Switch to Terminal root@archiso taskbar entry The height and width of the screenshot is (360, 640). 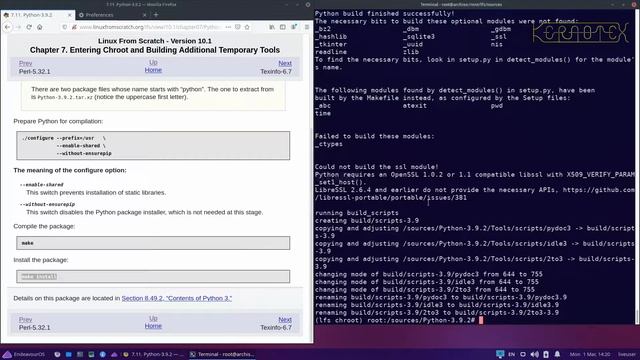click(222, 354)
